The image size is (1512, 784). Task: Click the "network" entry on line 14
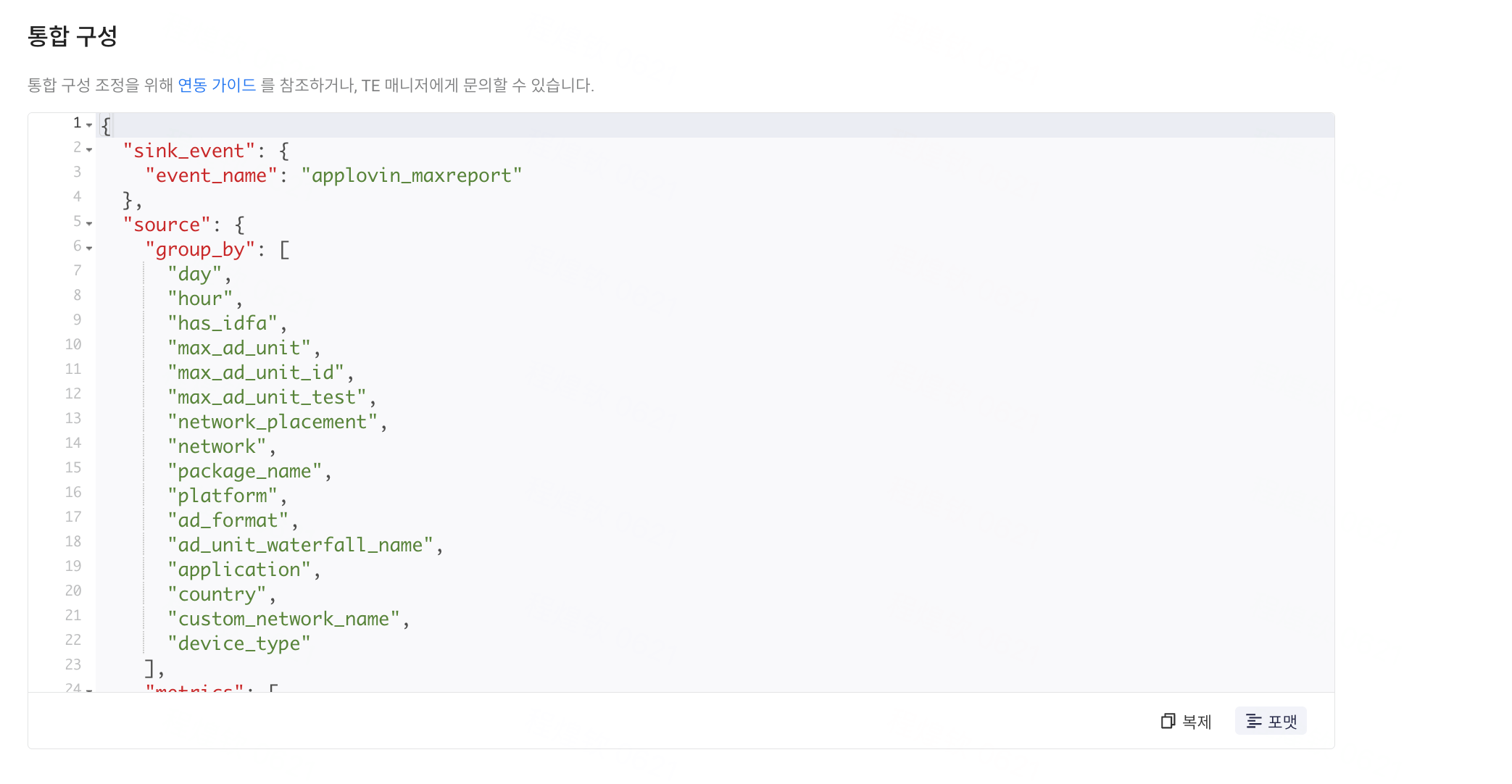pyautogui.click(x=217, y=446)
